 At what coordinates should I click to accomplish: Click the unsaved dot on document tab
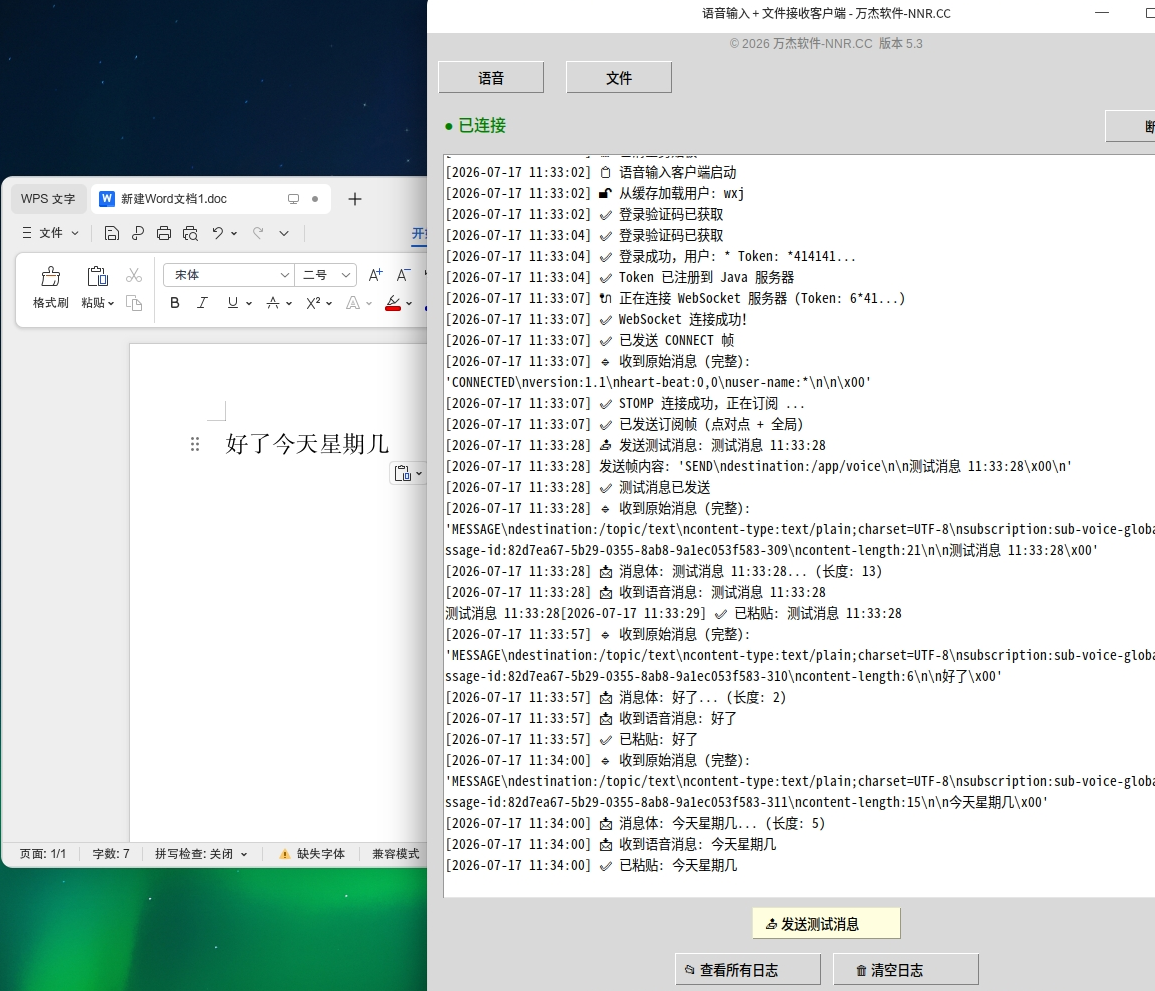point(315,199)
